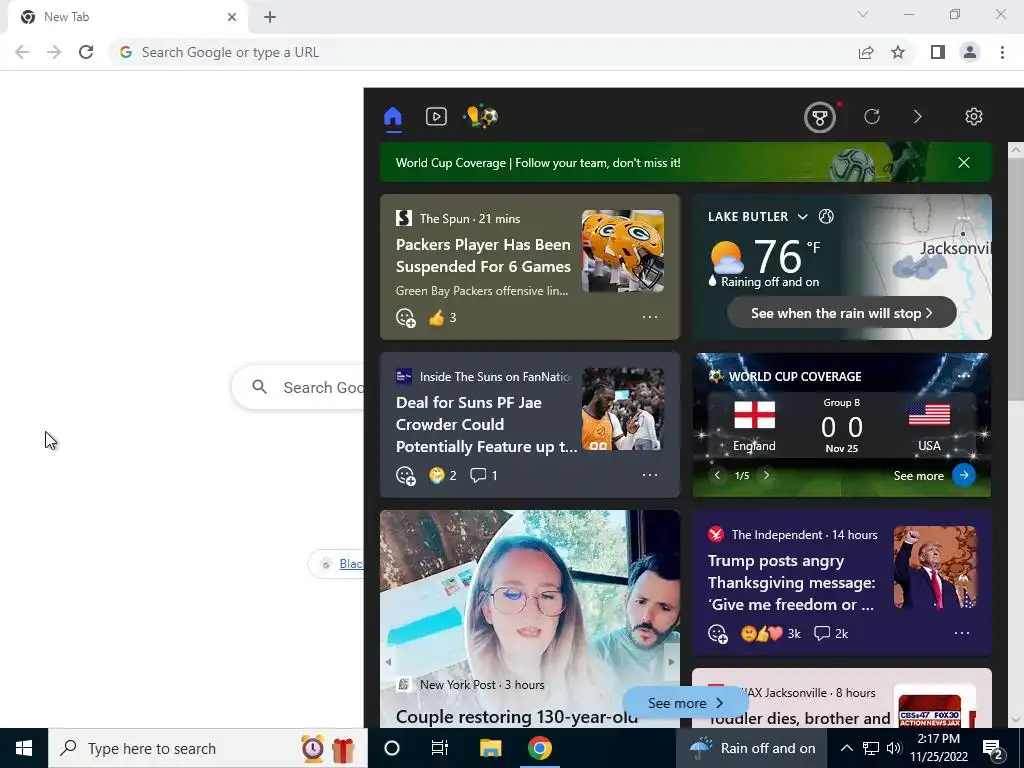Open the home feed tab in the widget panel
The width and height of the screenshot is (1024, 768).
(x=392, y=117)
